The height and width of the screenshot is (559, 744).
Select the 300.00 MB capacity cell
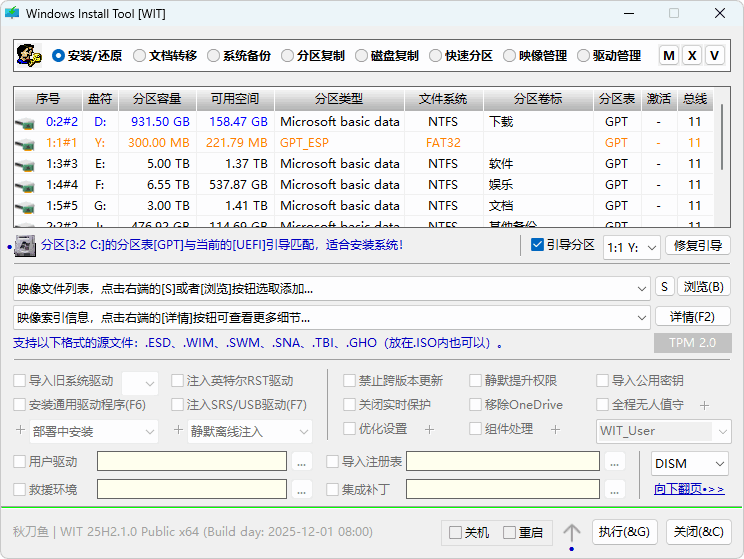(x=158, y=143)
